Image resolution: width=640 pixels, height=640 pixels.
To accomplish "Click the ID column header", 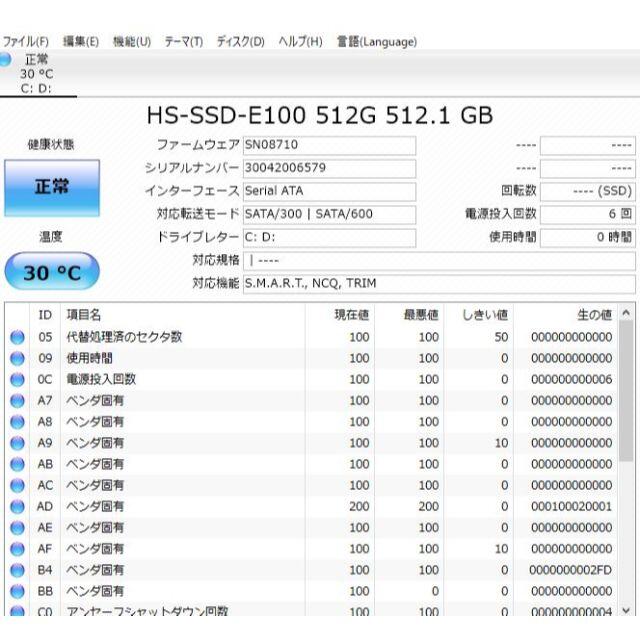I will click(x=45, y=315).
